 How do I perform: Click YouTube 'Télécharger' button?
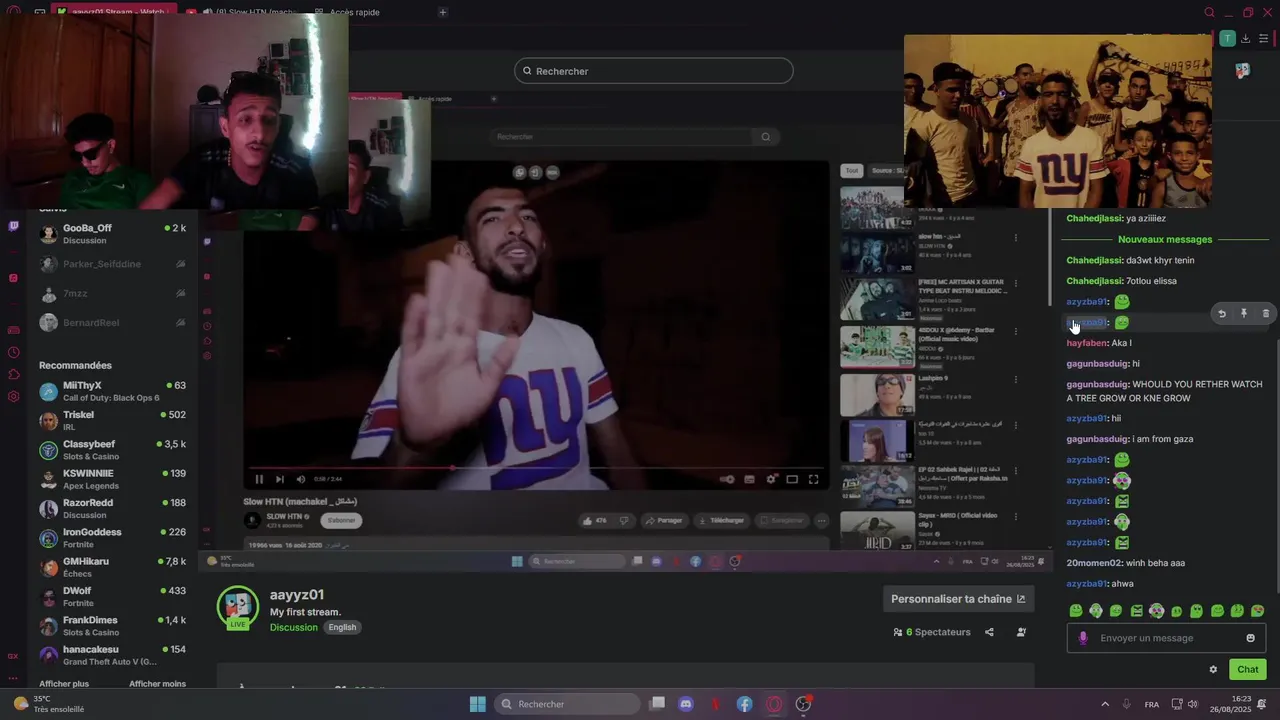[x=721, y=520]
